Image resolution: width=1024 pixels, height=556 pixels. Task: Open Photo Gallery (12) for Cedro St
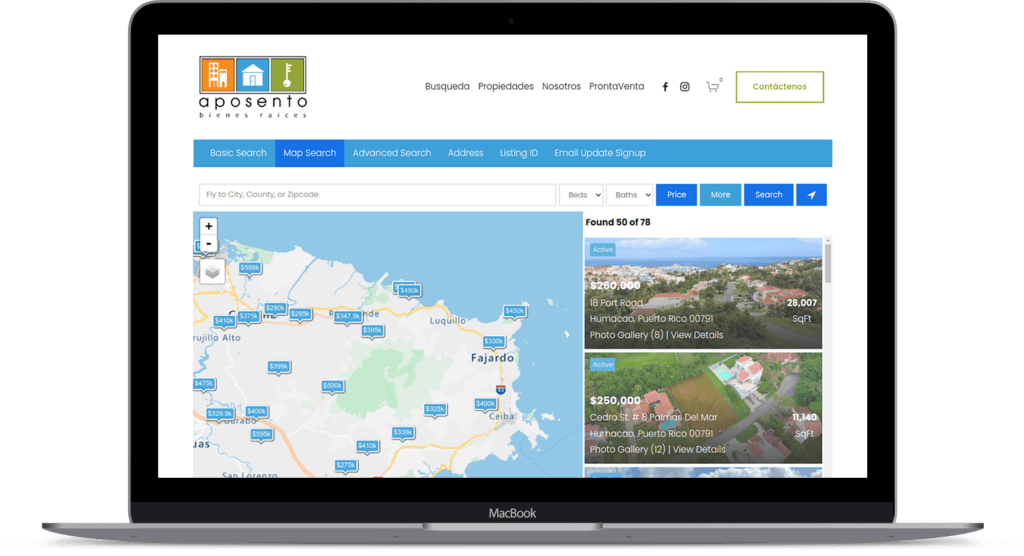tap(628, 450)
